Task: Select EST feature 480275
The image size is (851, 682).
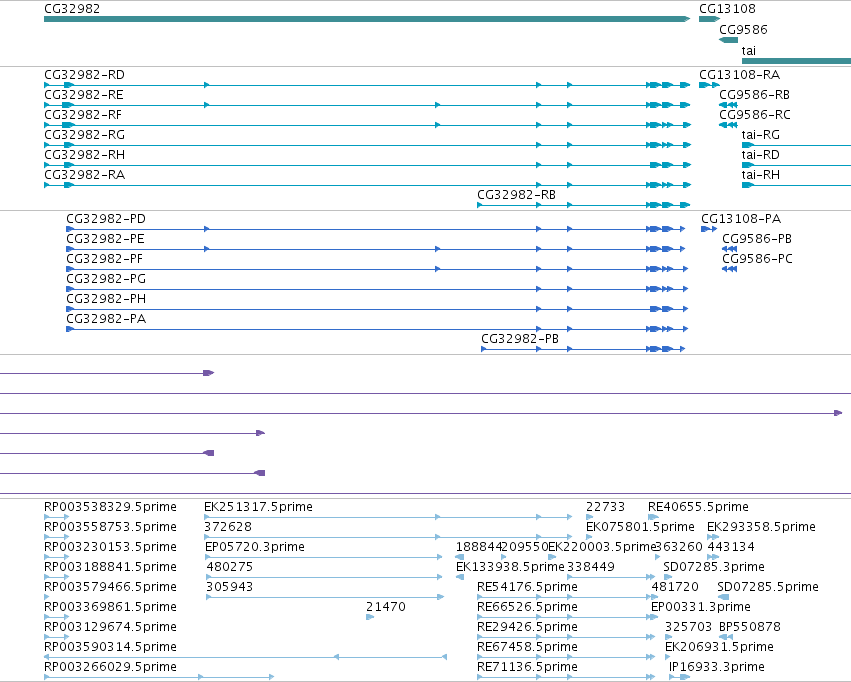Action: coord(230,568)
